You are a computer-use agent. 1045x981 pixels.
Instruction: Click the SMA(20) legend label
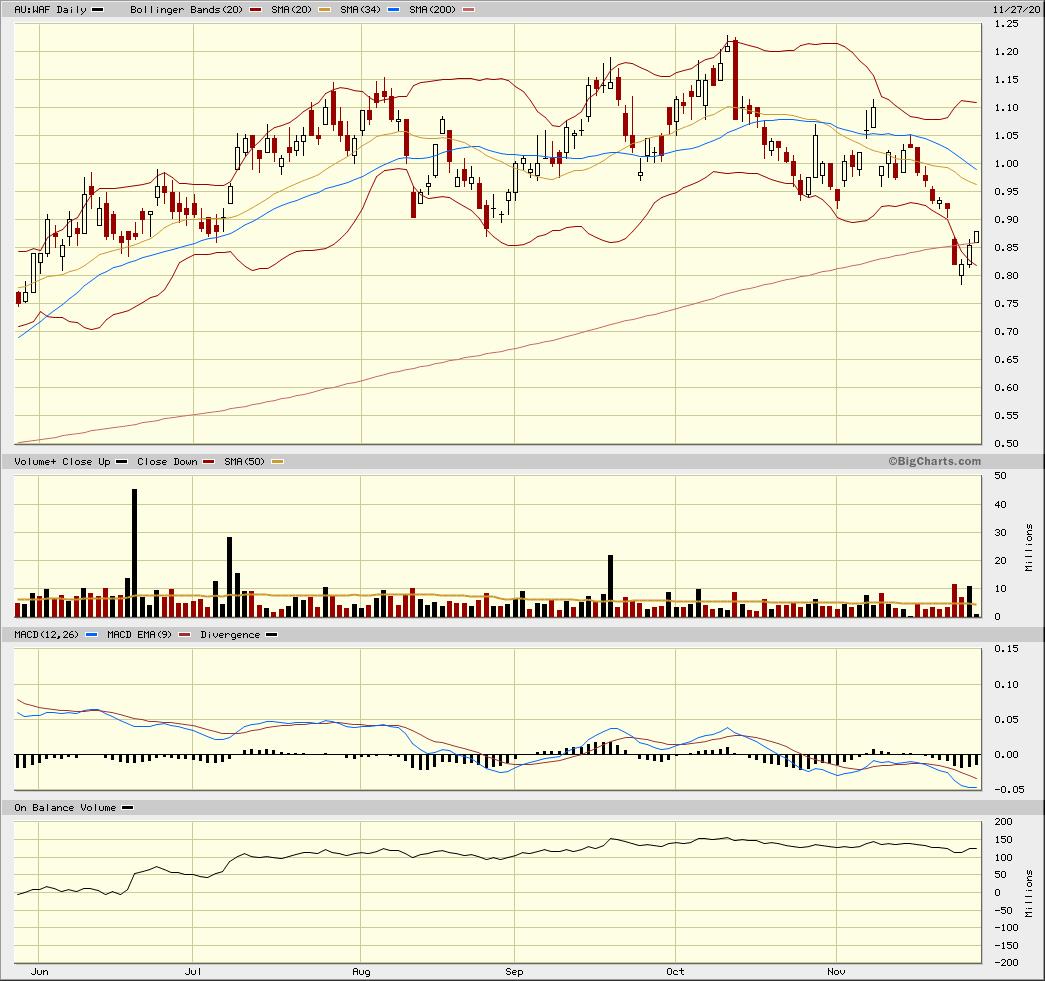pos(291,10)
